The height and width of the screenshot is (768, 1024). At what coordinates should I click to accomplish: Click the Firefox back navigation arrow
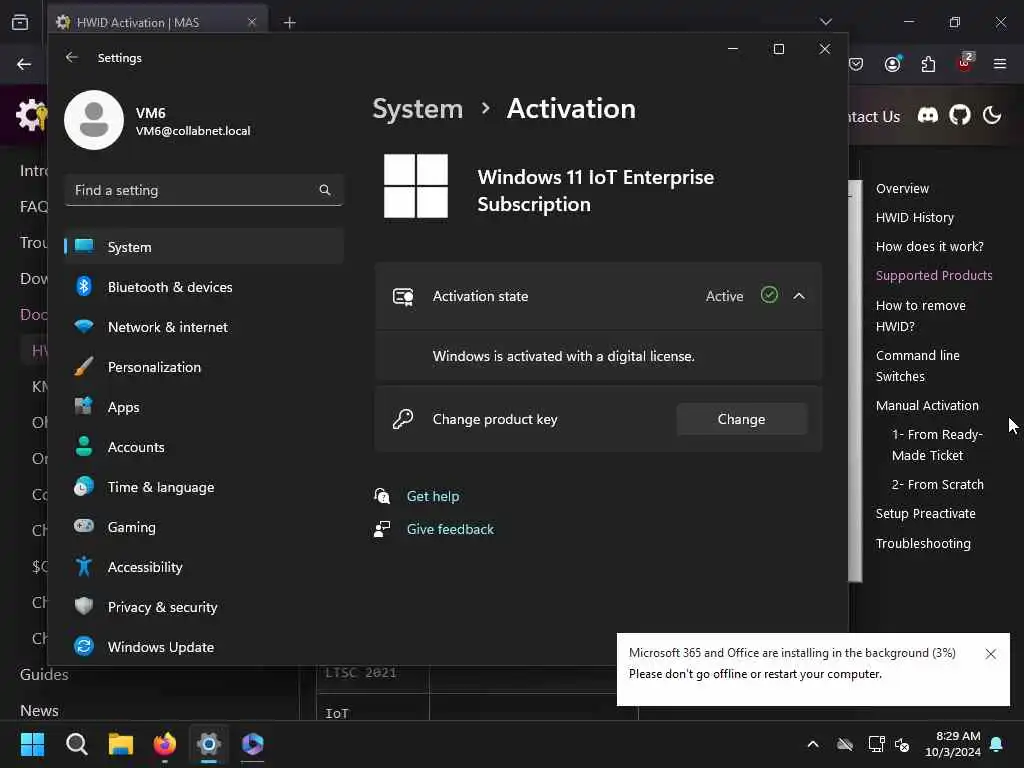(24, 64)
